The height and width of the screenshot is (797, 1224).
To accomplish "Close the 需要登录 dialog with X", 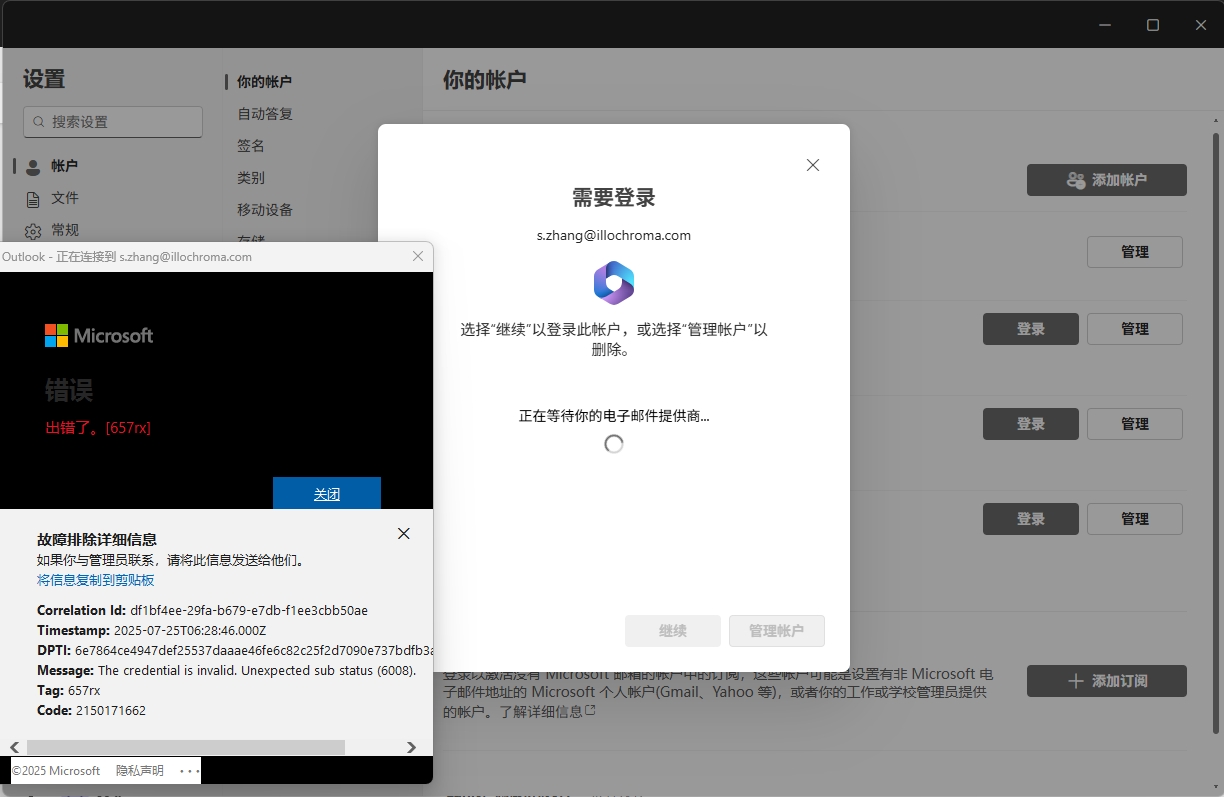I will tap(813, 165).
